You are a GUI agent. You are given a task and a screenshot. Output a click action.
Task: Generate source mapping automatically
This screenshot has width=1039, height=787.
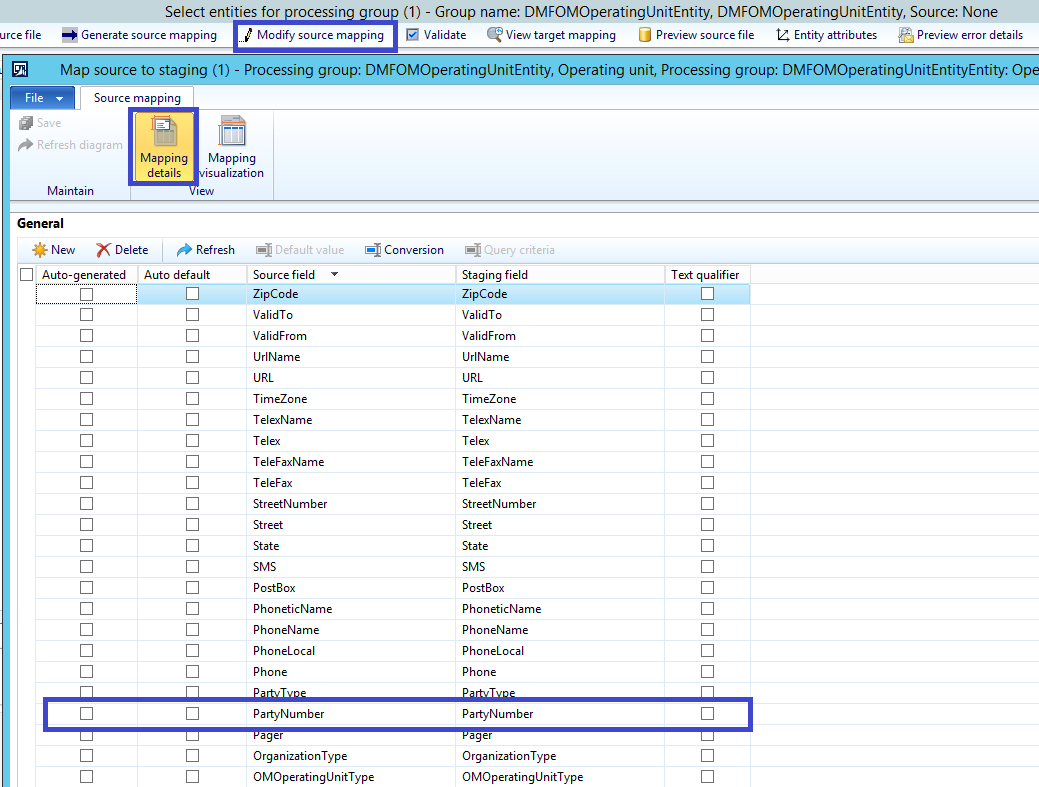pos(139,33)
